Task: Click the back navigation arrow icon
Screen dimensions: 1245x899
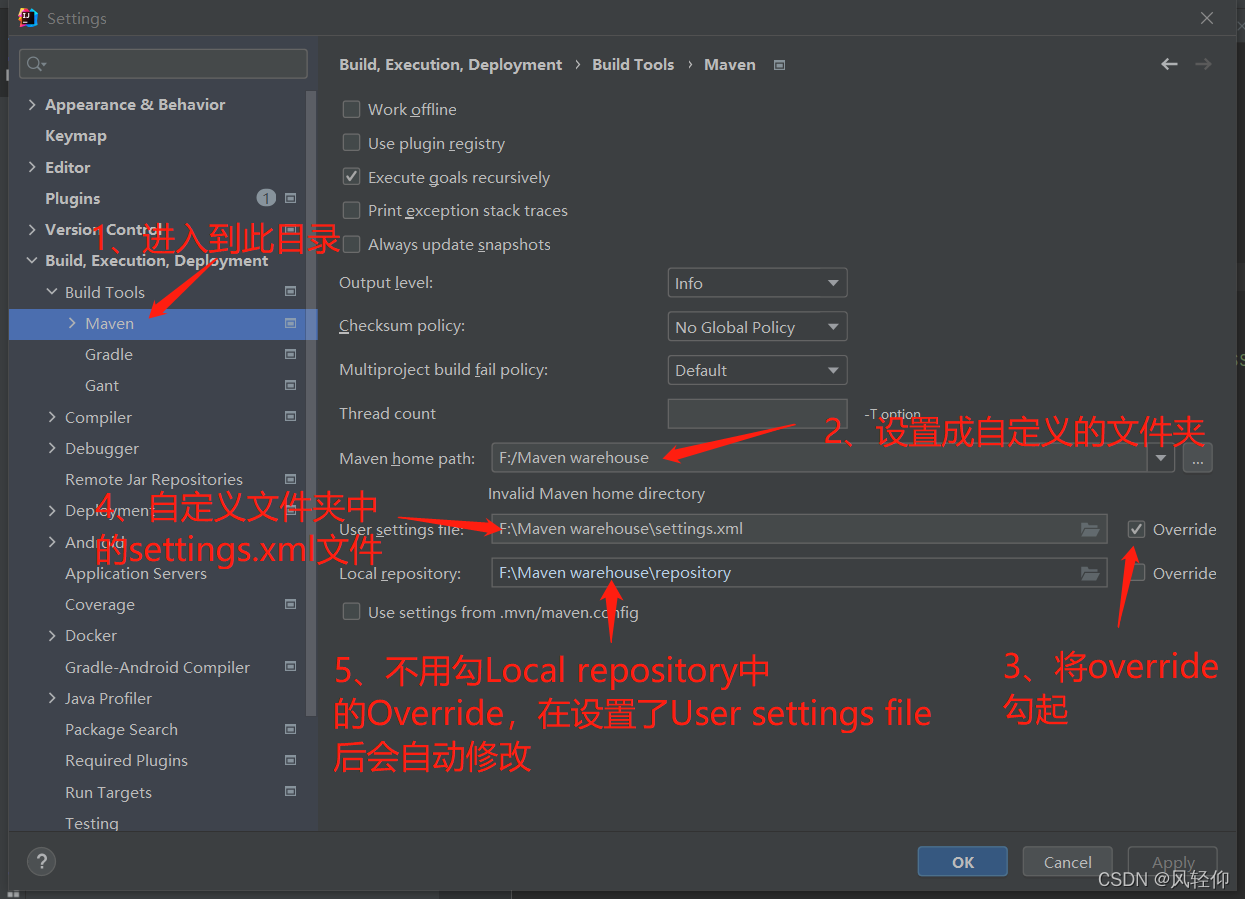Action: tap(1169, 64)
